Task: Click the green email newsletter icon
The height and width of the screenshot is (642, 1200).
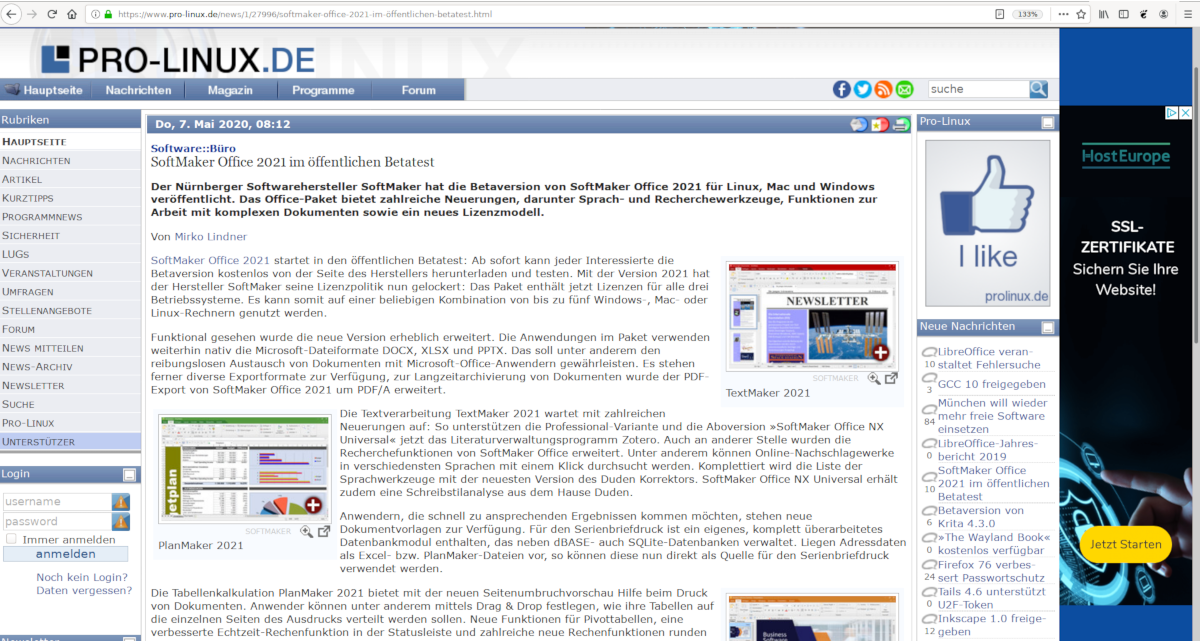Action: [x=904, y=89]
